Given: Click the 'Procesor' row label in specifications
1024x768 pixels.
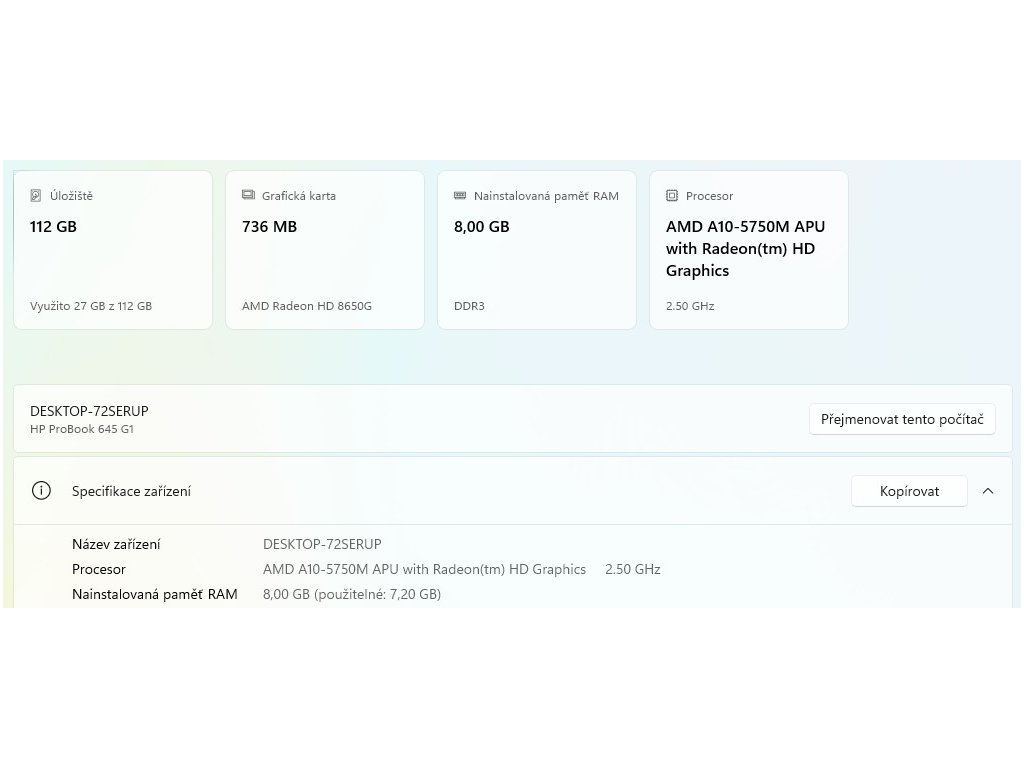Looking at the screenshot, I should pos(99,569).
